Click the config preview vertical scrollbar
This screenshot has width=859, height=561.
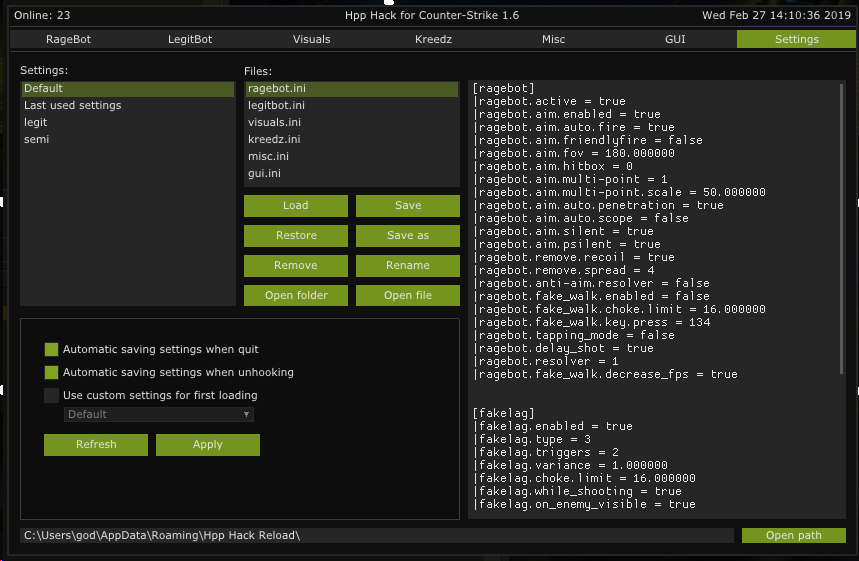tap(842, 230)
